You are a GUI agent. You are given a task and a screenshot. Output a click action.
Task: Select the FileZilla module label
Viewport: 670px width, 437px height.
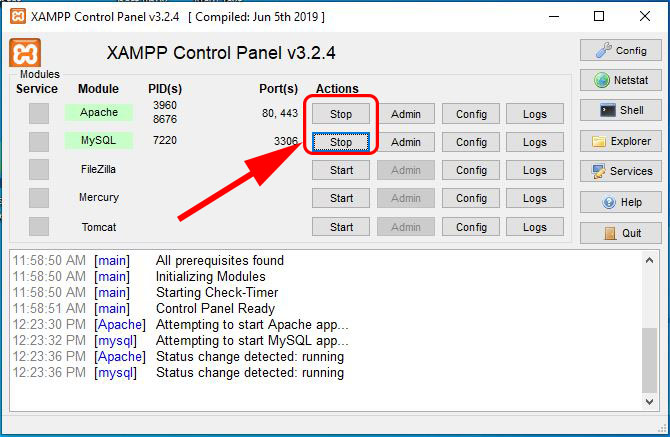coord(98,169)
